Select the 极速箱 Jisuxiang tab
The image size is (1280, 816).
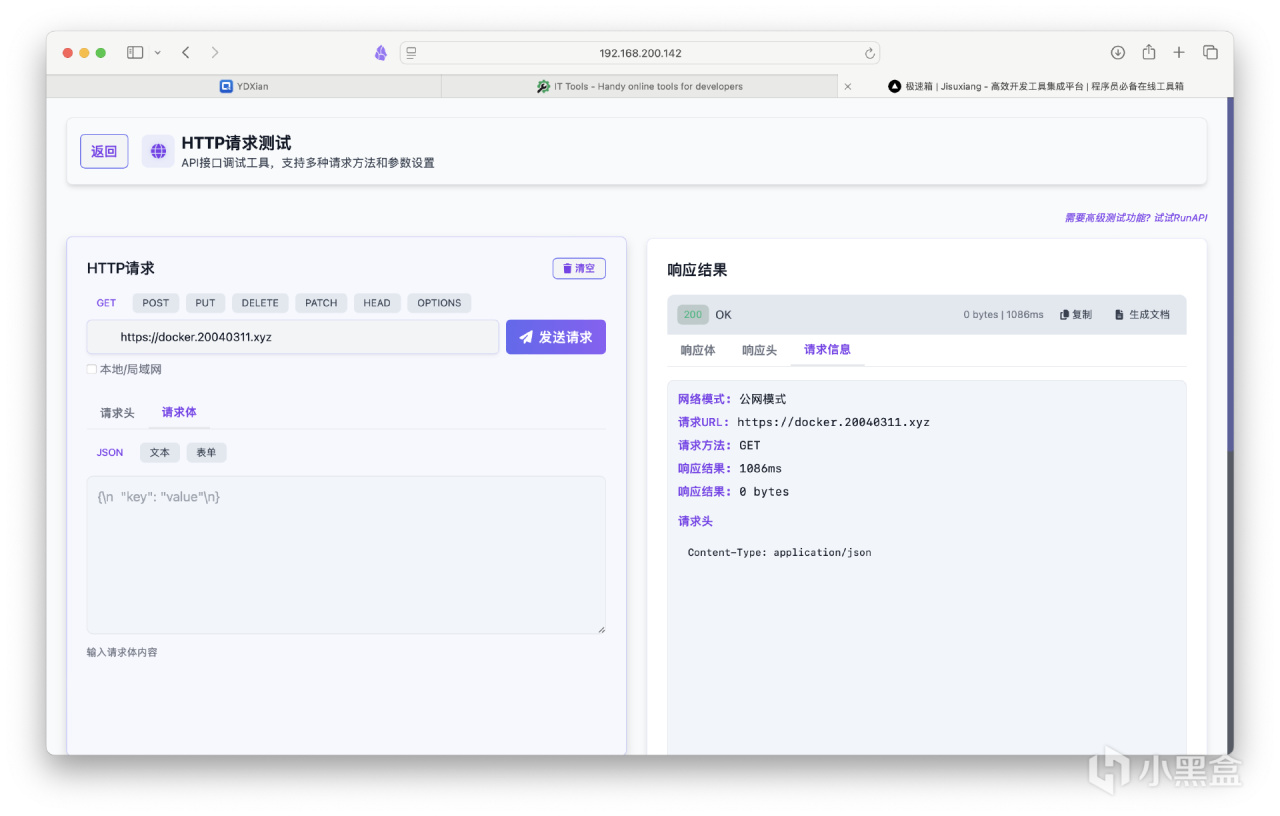click(1036, 87)
